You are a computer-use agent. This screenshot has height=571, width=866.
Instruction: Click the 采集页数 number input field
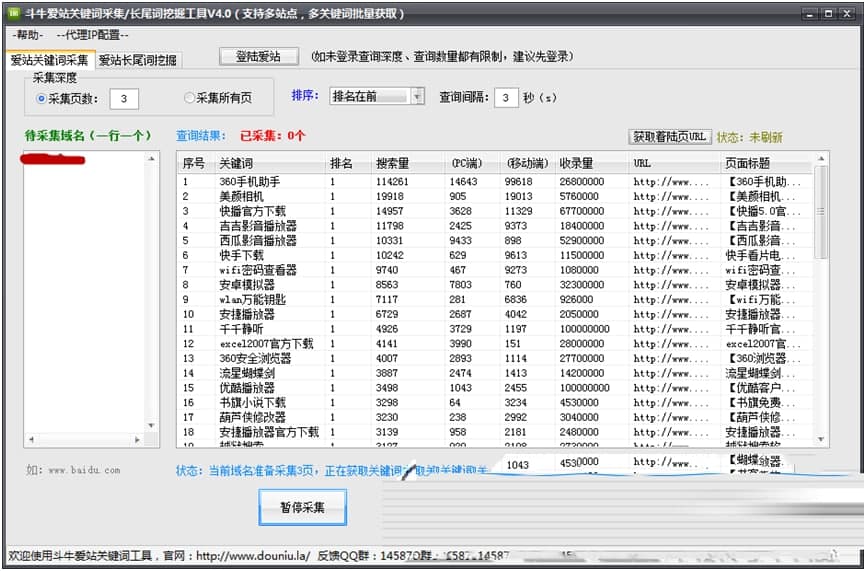coord(123,98)
